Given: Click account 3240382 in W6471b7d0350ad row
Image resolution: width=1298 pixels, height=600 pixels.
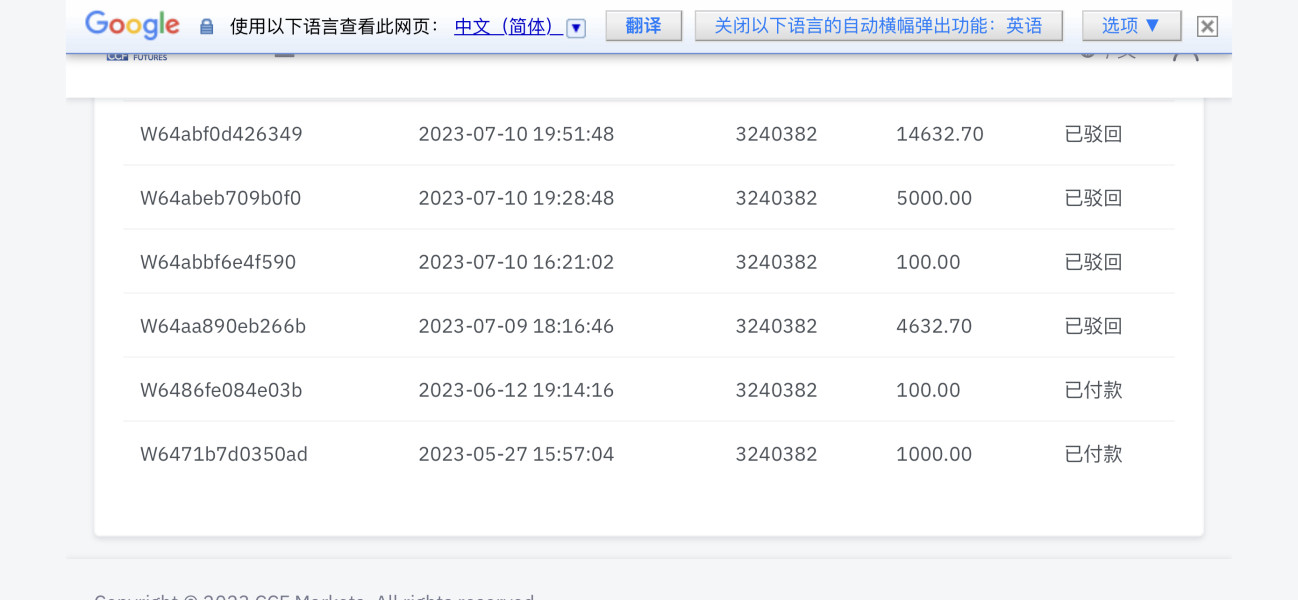Looking at the screenshot, I should click(776, 454).
